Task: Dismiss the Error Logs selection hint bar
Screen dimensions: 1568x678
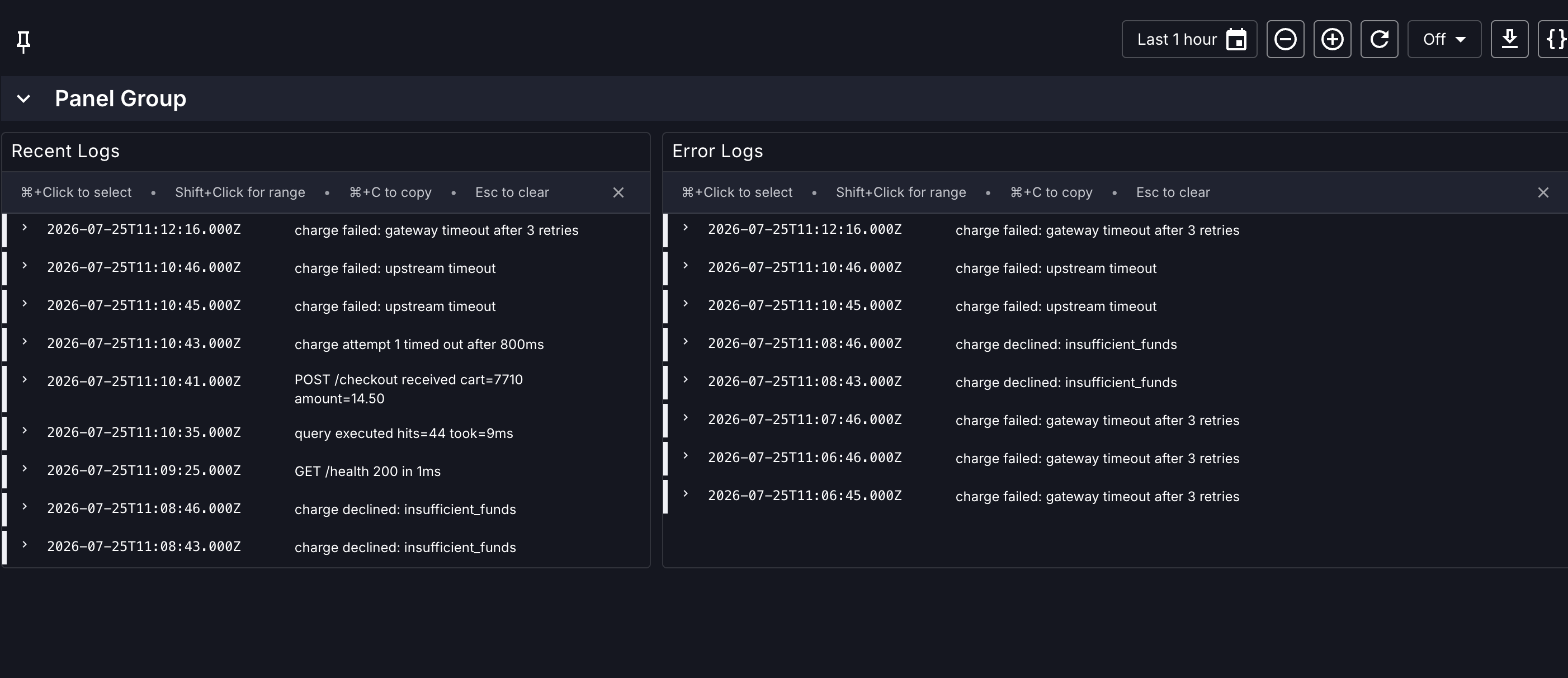Action: pos(1542,192)
